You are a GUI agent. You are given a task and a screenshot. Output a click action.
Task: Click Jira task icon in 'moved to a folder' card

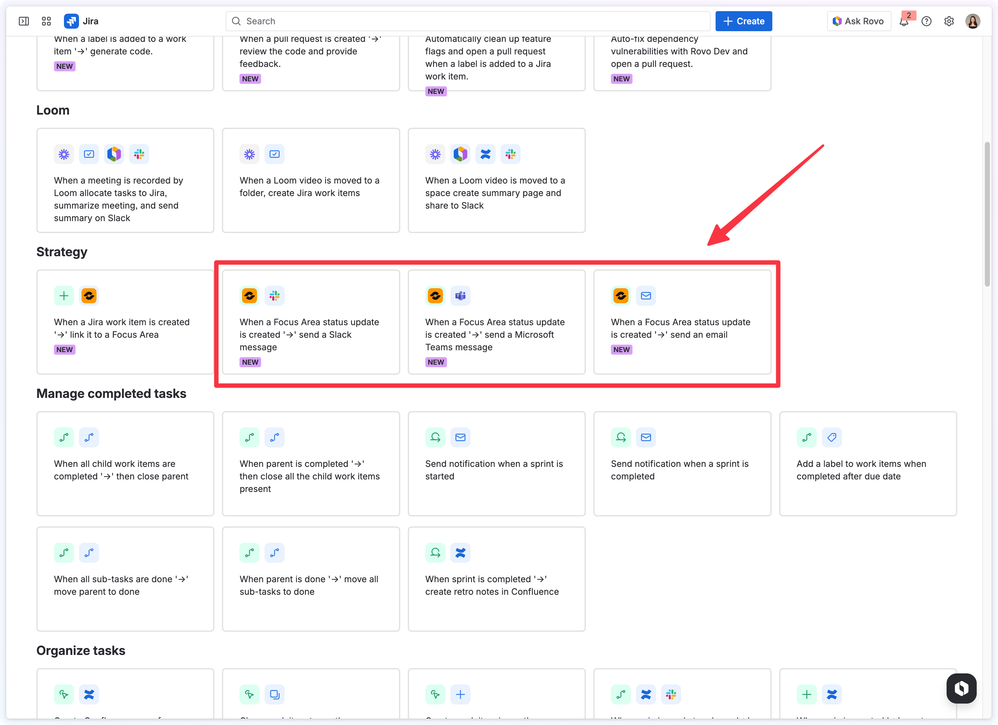(x=274, y=154)
